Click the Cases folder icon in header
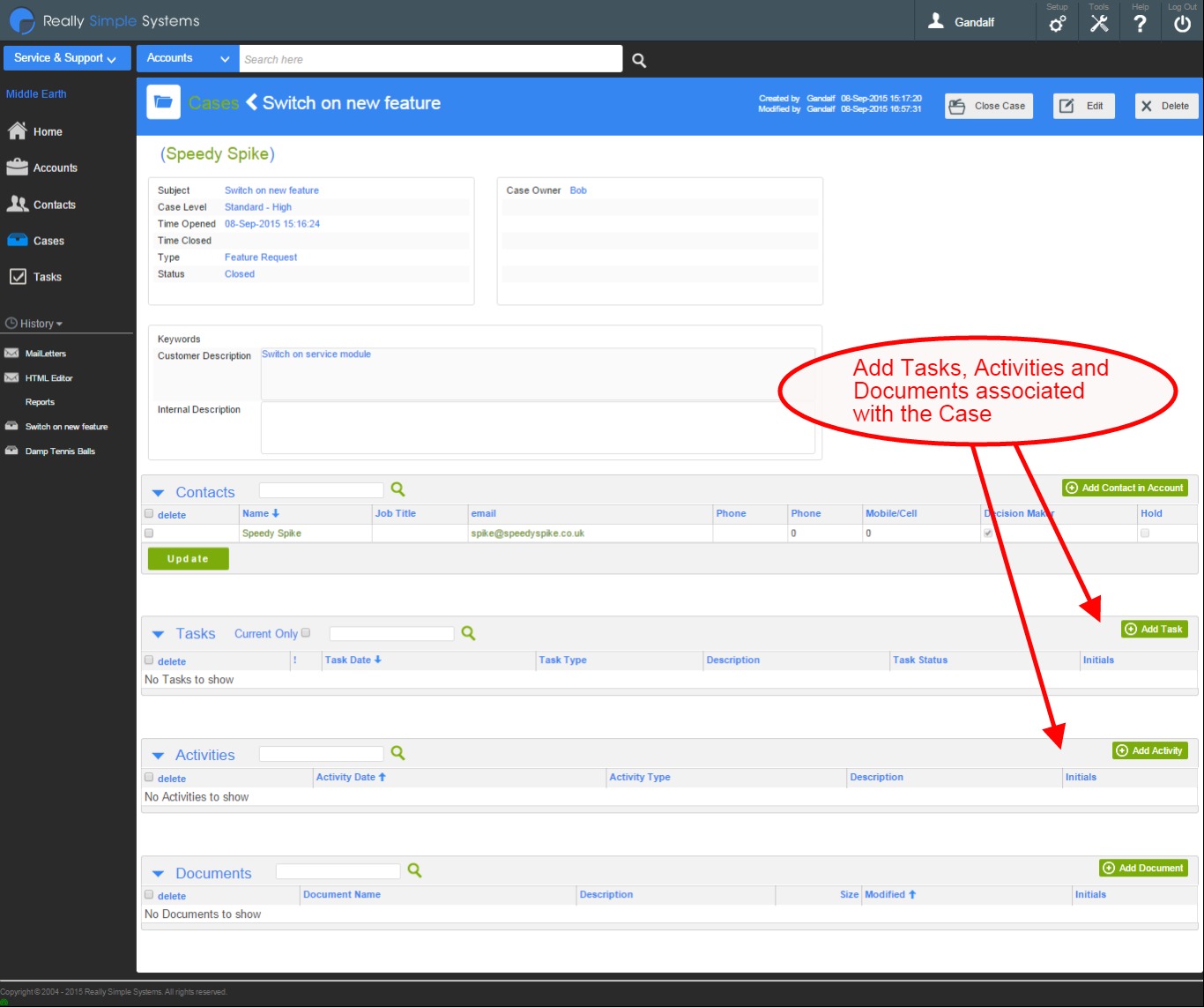The image size is (1204, 1007). pyautogui.click(x=163, y=102)
